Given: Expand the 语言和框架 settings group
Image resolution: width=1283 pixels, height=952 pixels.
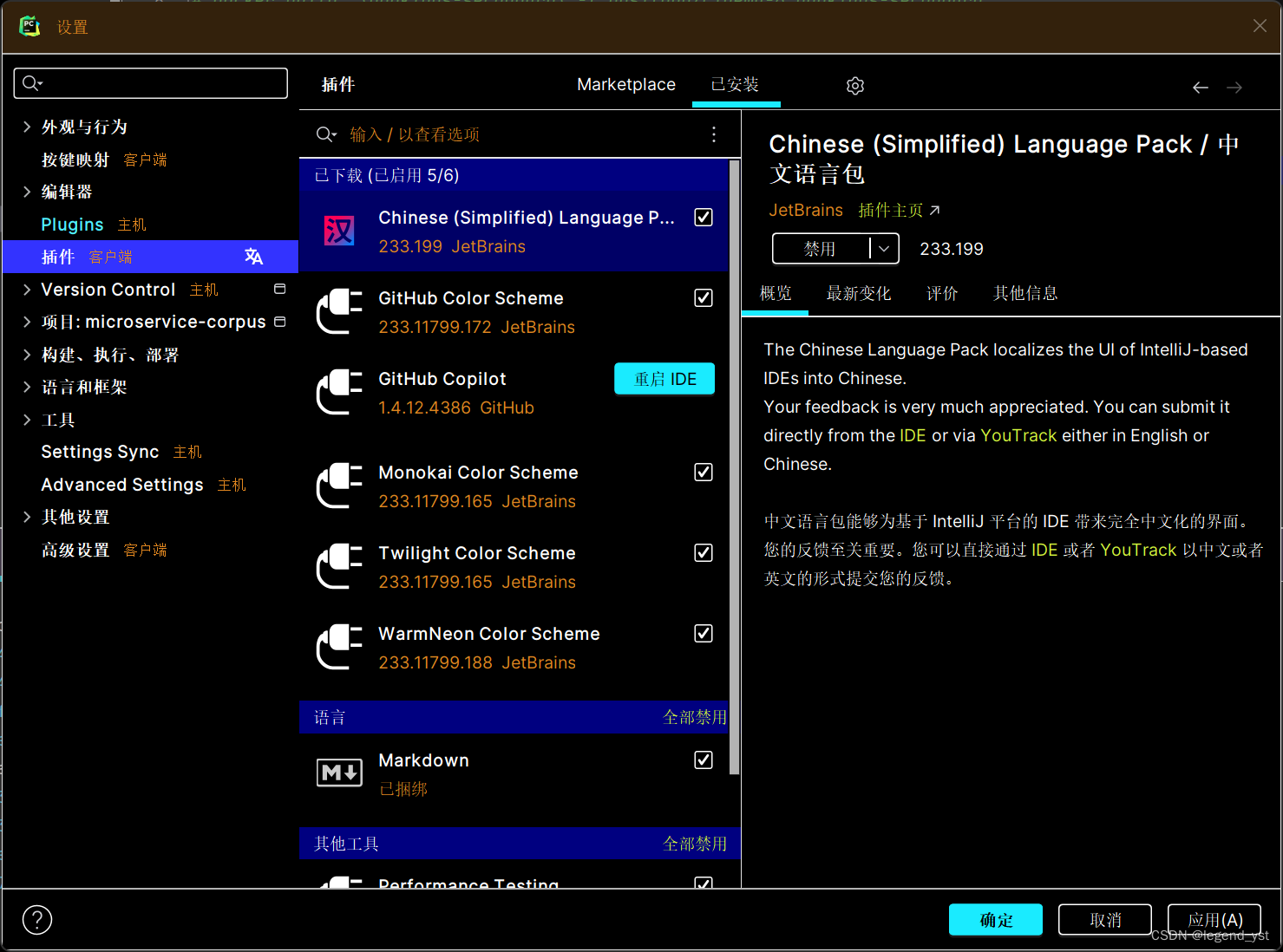Looking at the screenshot, I should coord(27,387).
